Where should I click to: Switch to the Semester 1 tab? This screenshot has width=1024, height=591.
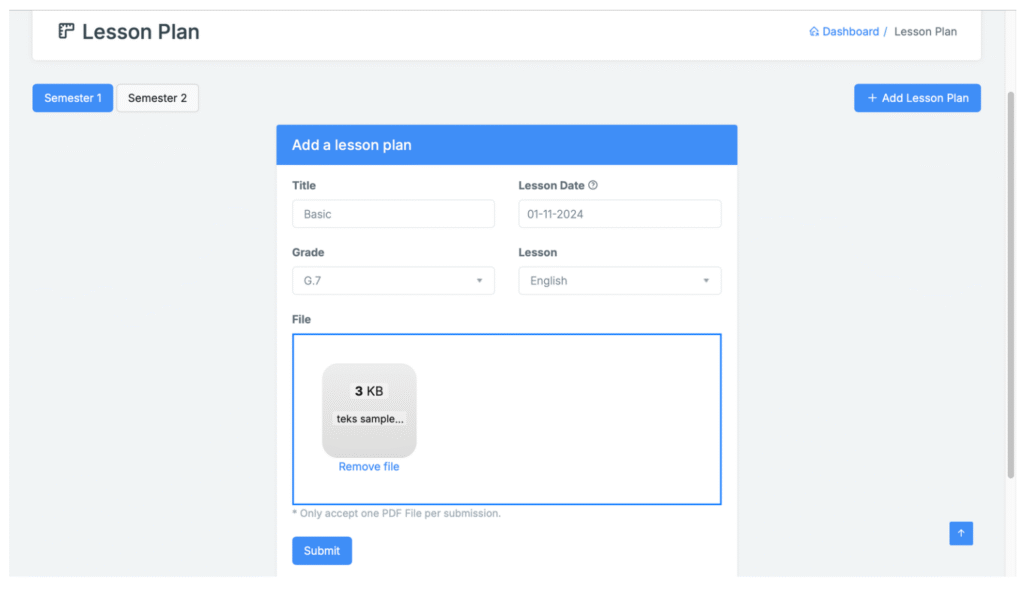pyautogui.click(x=73, y=98)
